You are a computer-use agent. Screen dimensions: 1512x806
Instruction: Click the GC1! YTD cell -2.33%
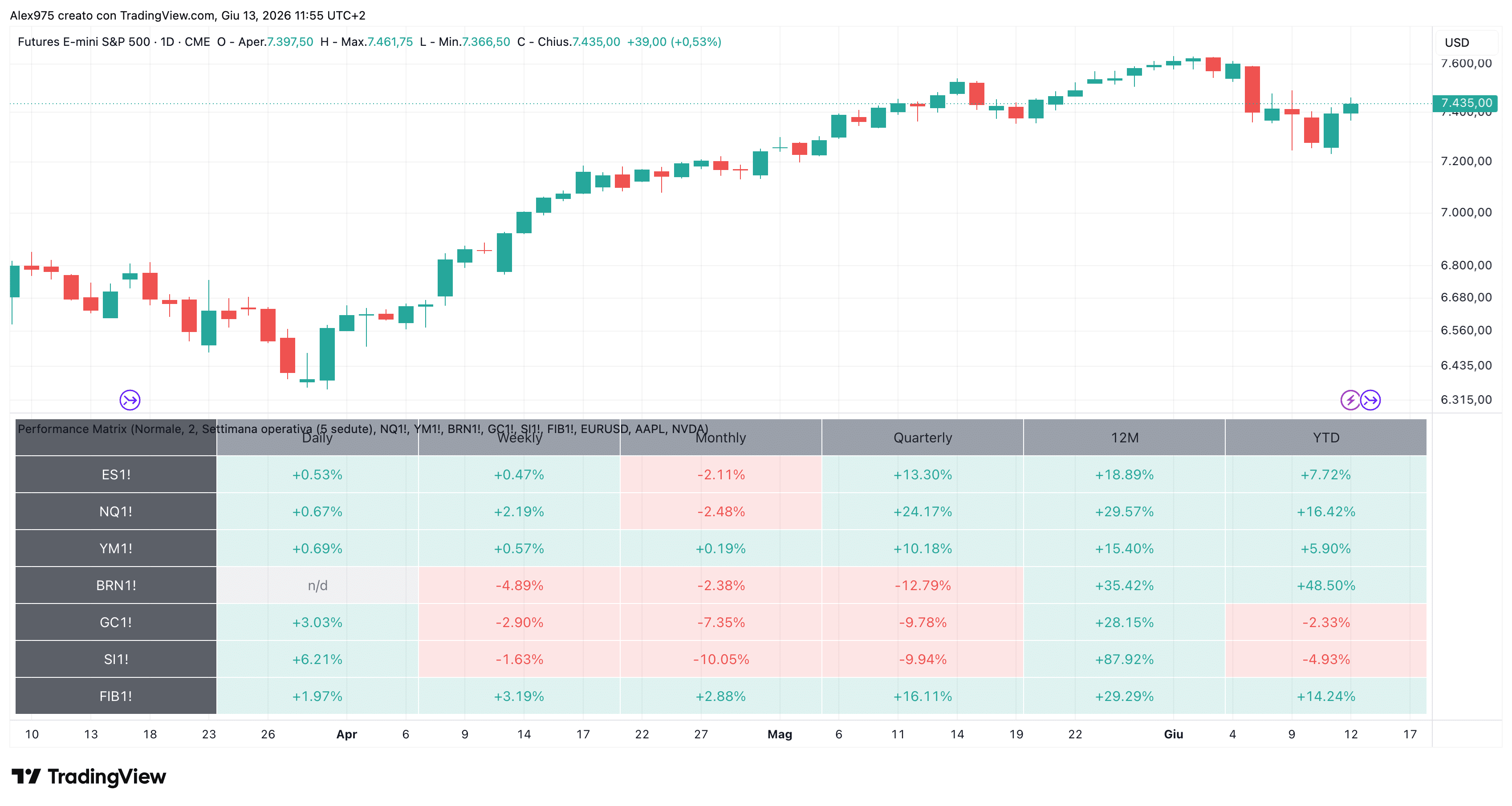(1326, 622)
